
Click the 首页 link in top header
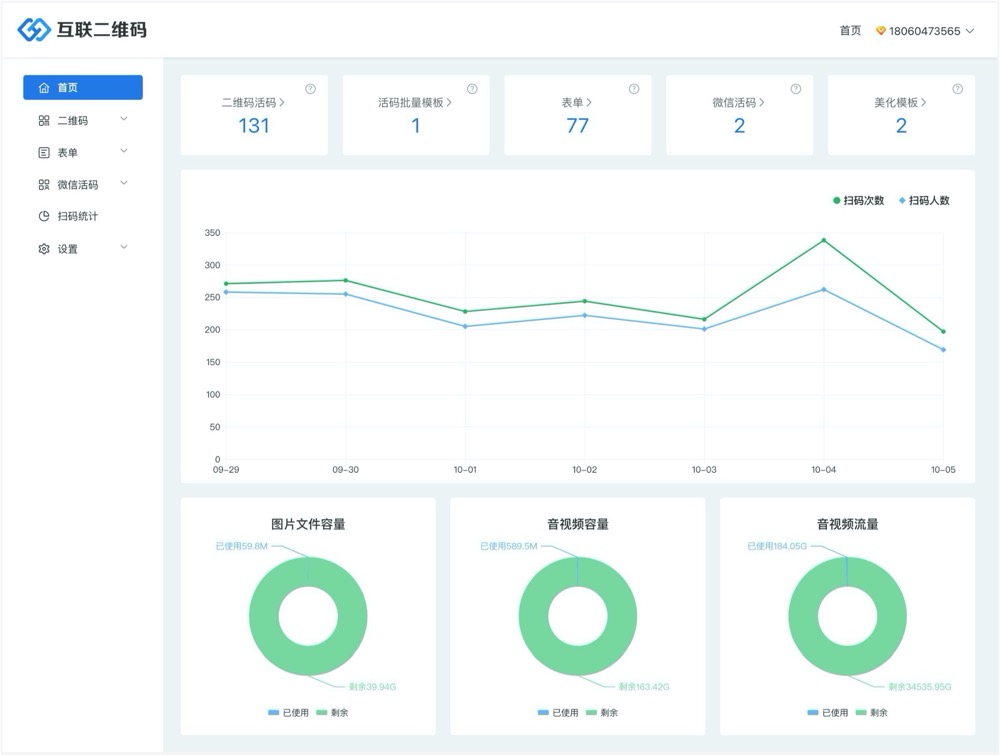click(850, 31)
